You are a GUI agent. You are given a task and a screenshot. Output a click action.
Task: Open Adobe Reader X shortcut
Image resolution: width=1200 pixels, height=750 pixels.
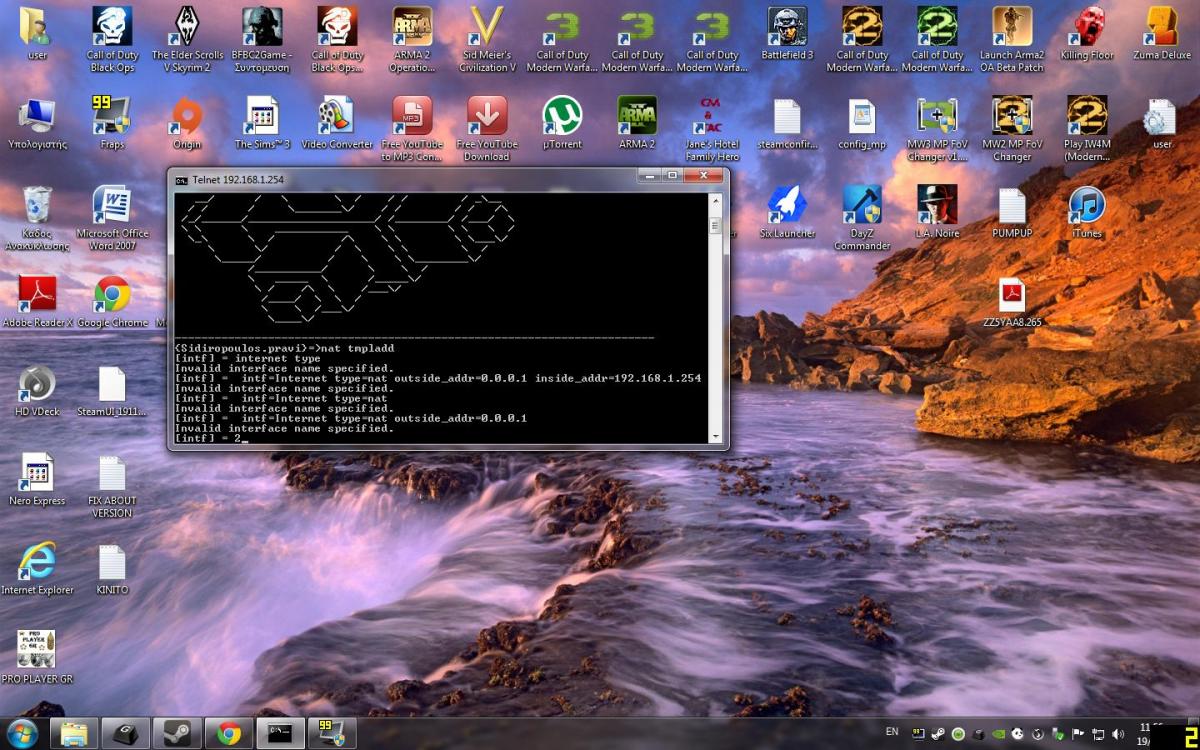pos(37,300)
